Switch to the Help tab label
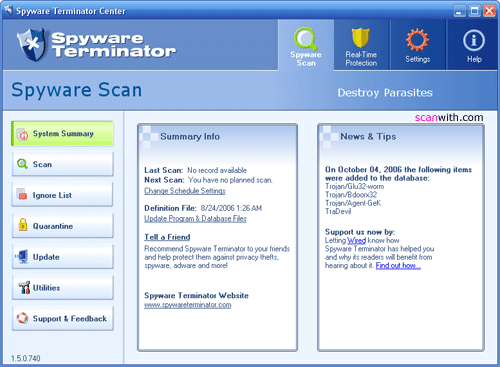Screen dimensions: 500x367 tap(474, 59)
